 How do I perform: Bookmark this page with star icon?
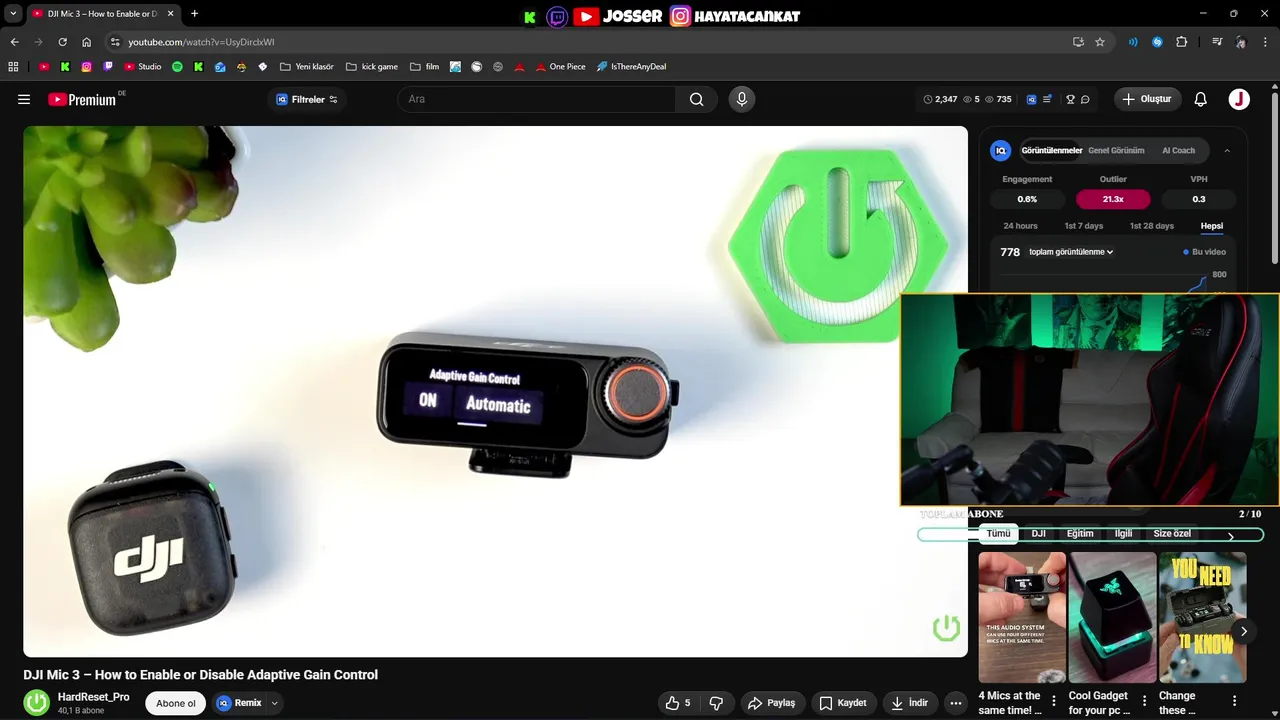point(1100,42)
